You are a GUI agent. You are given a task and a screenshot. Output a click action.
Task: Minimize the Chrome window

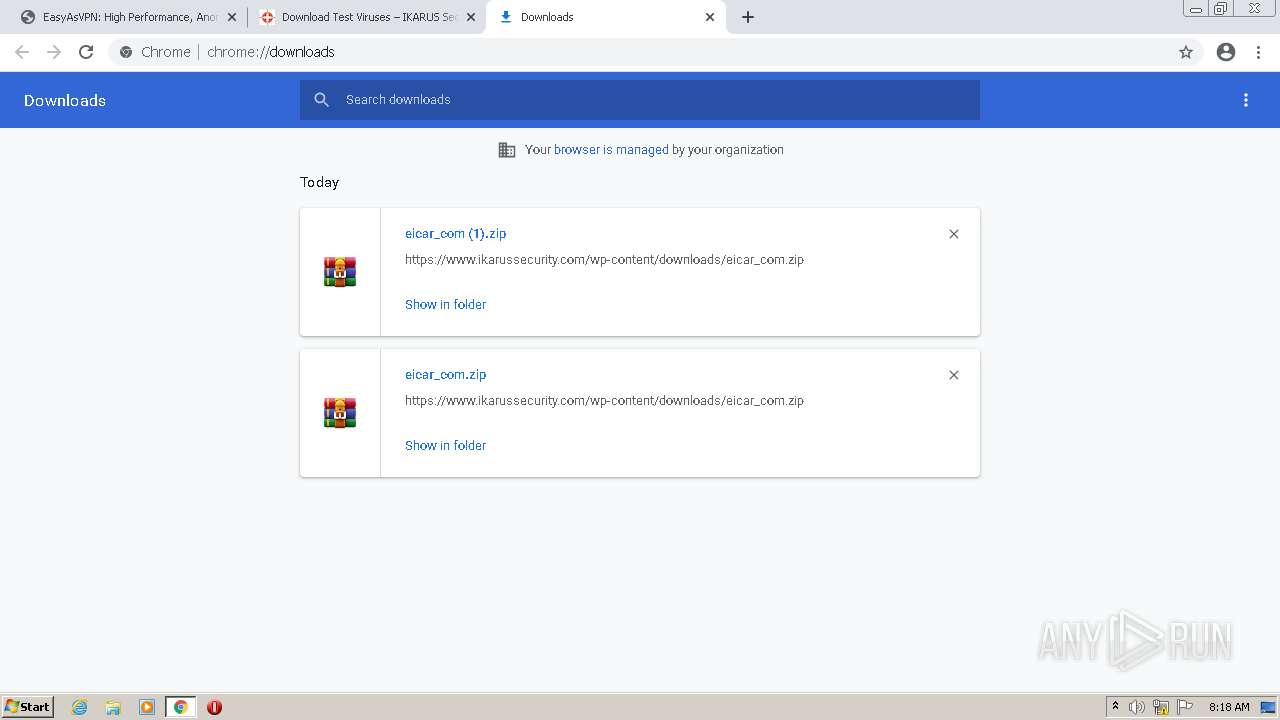coord(1196,8)
